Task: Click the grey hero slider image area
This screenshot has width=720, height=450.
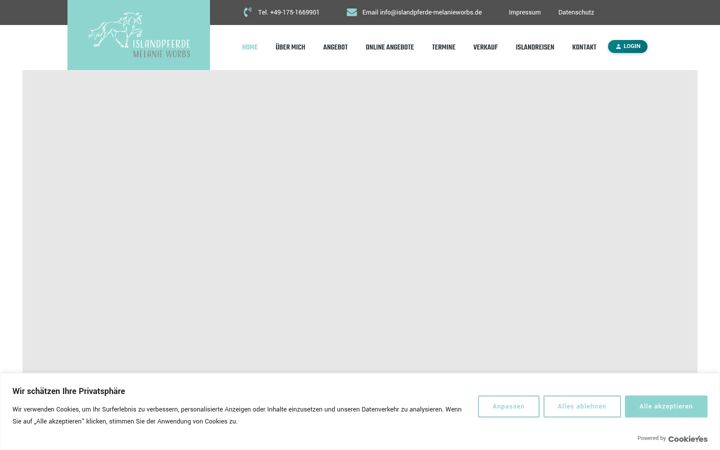Action: [x=360, y=221]
